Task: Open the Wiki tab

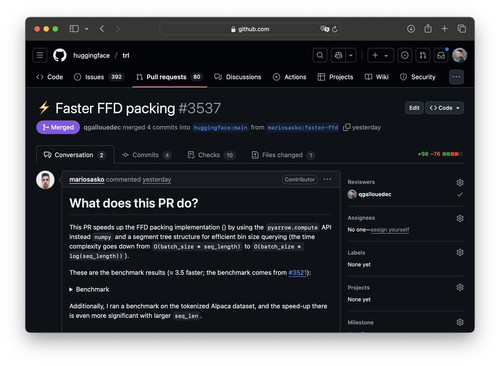Action: (377, 77)
